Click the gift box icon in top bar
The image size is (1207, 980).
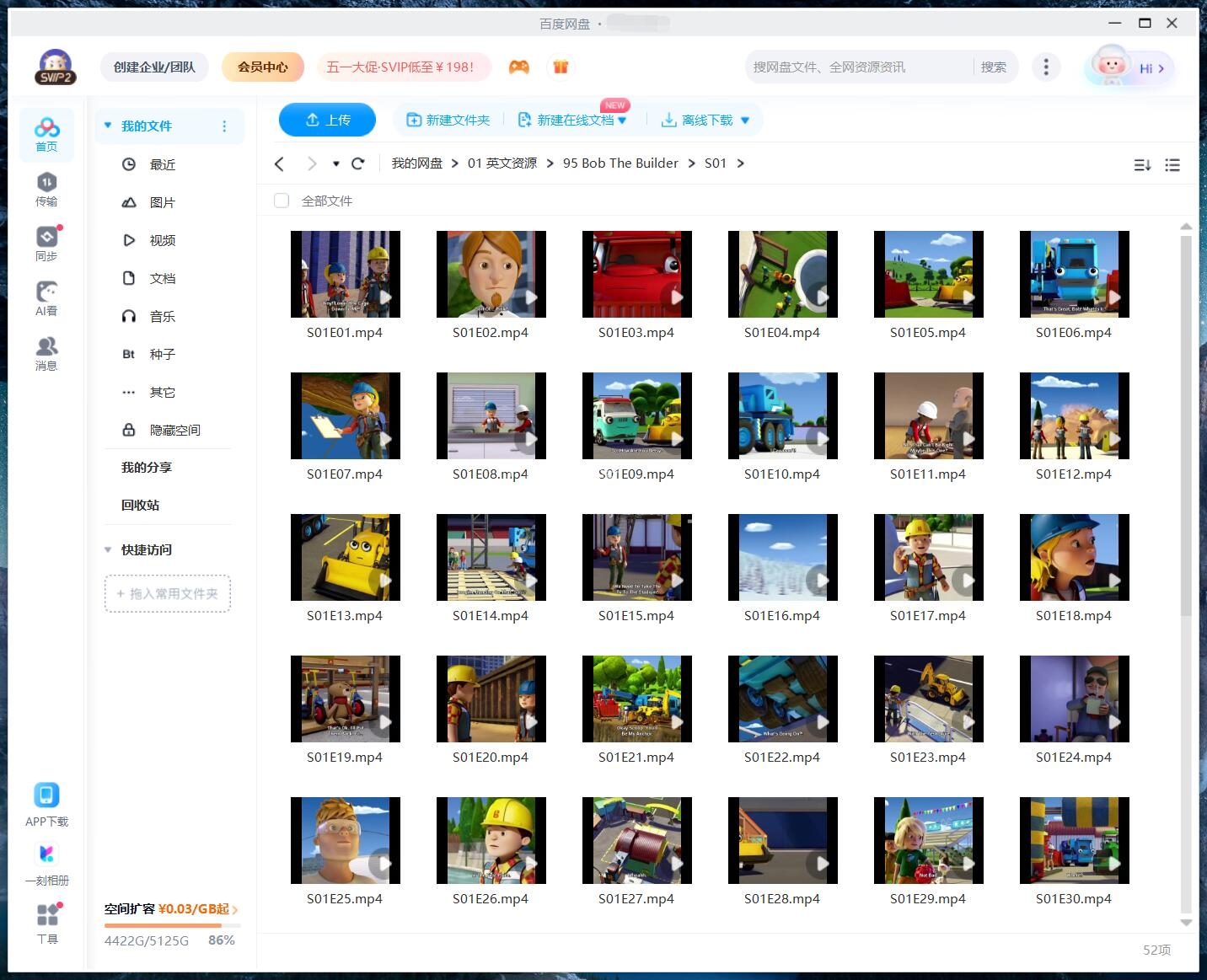click(x=561, y=67)
